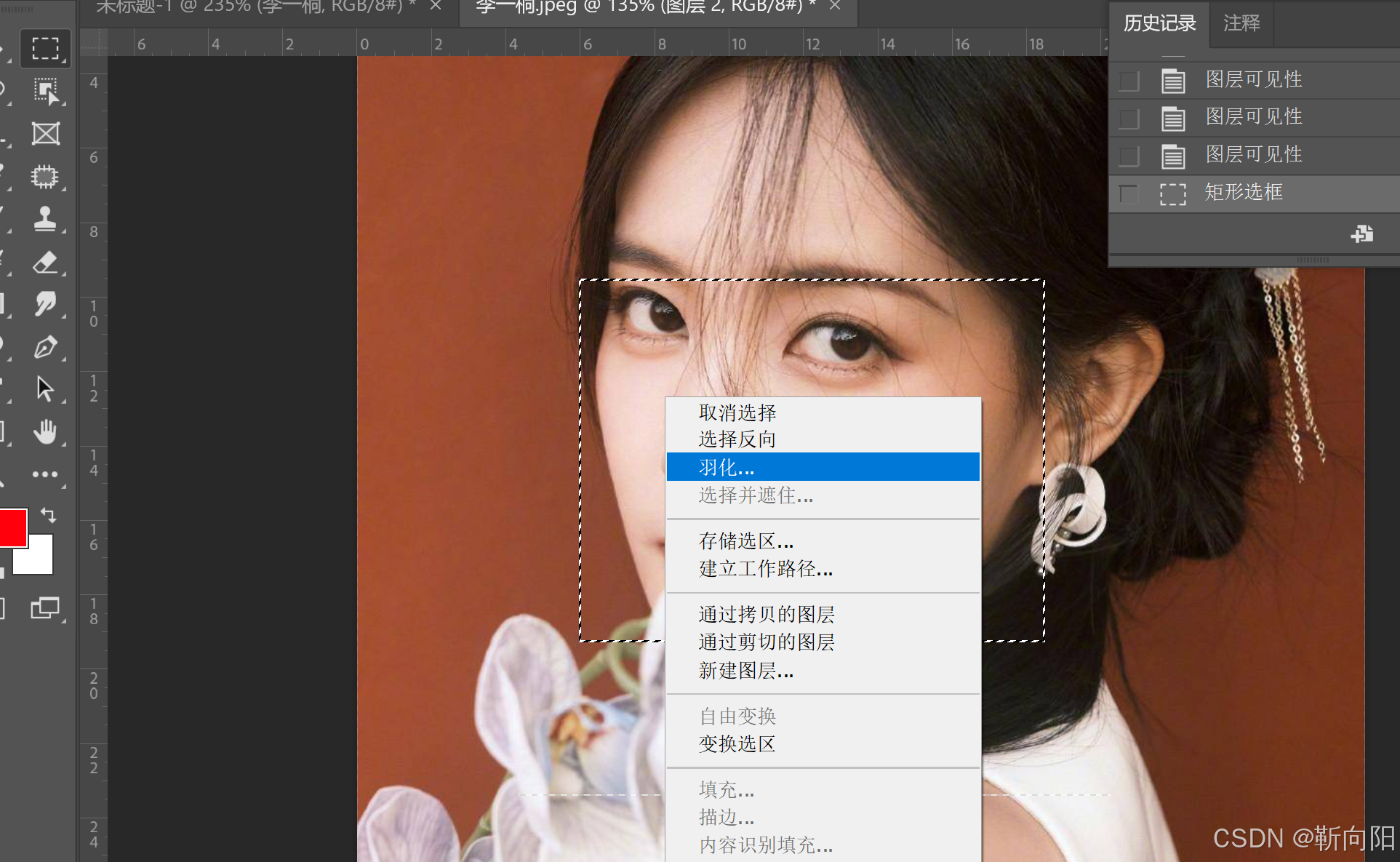
Task: Open the screen mode switcher
Action: (x=45, y=608)
